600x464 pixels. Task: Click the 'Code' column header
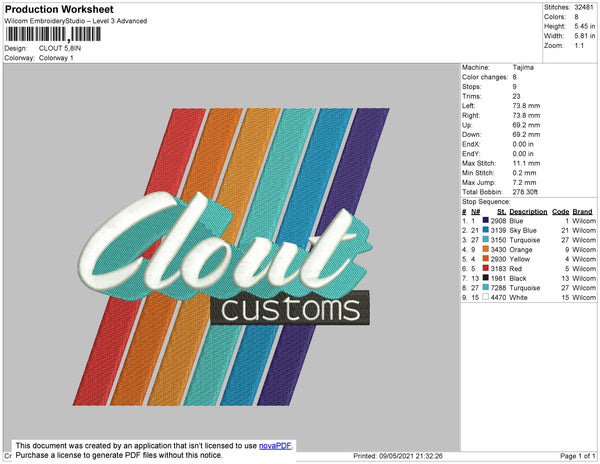click(x=561, y=212)
